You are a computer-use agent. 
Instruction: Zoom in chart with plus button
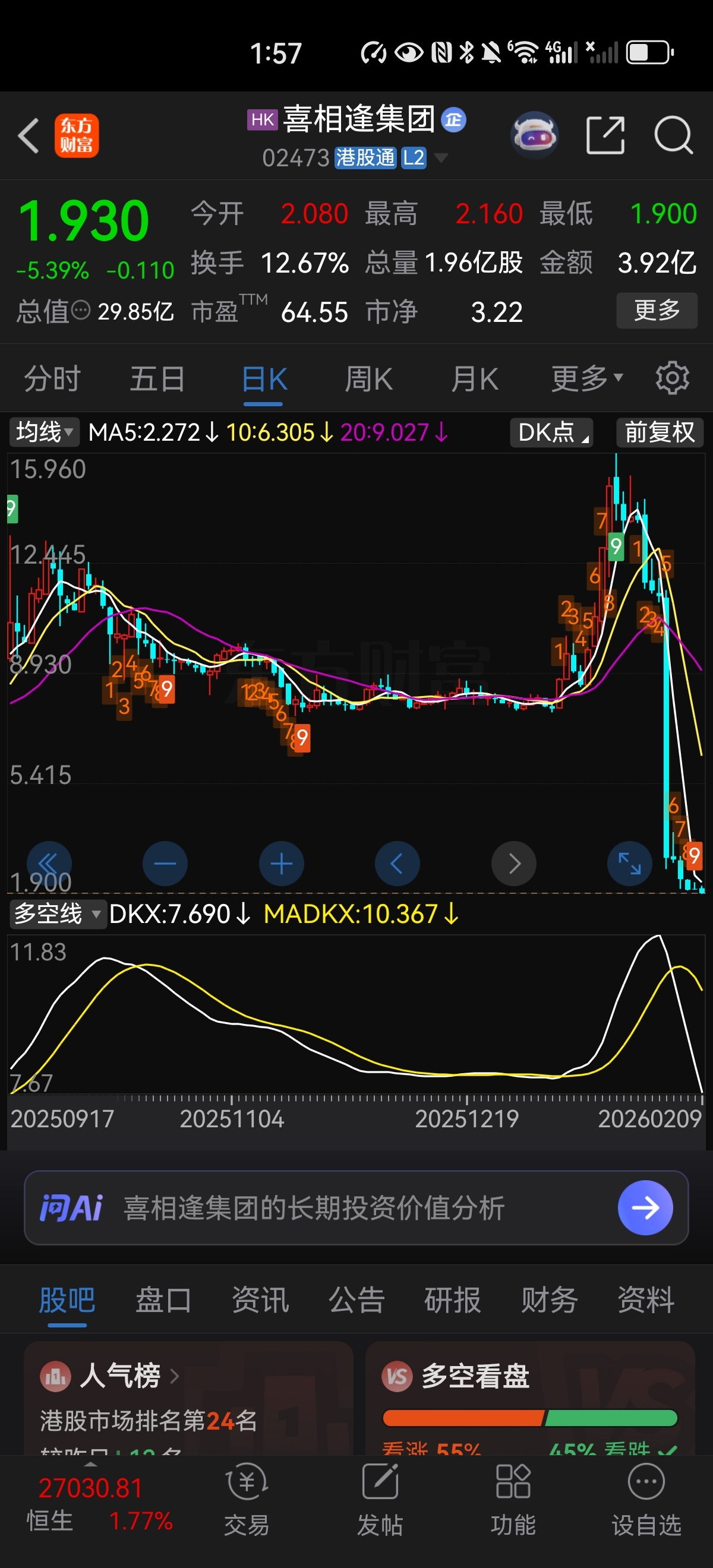[x=281, y=863]
